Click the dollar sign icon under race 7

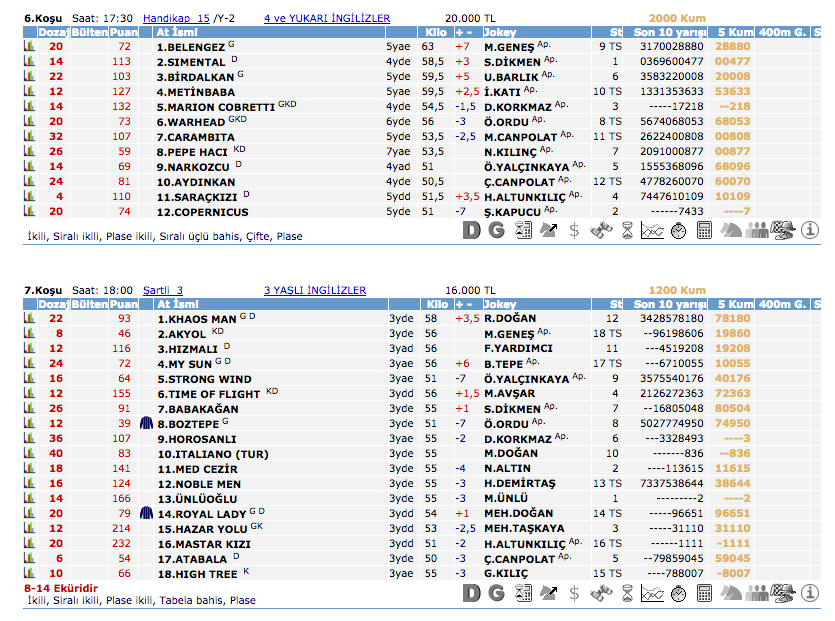(x=574, y=595)
